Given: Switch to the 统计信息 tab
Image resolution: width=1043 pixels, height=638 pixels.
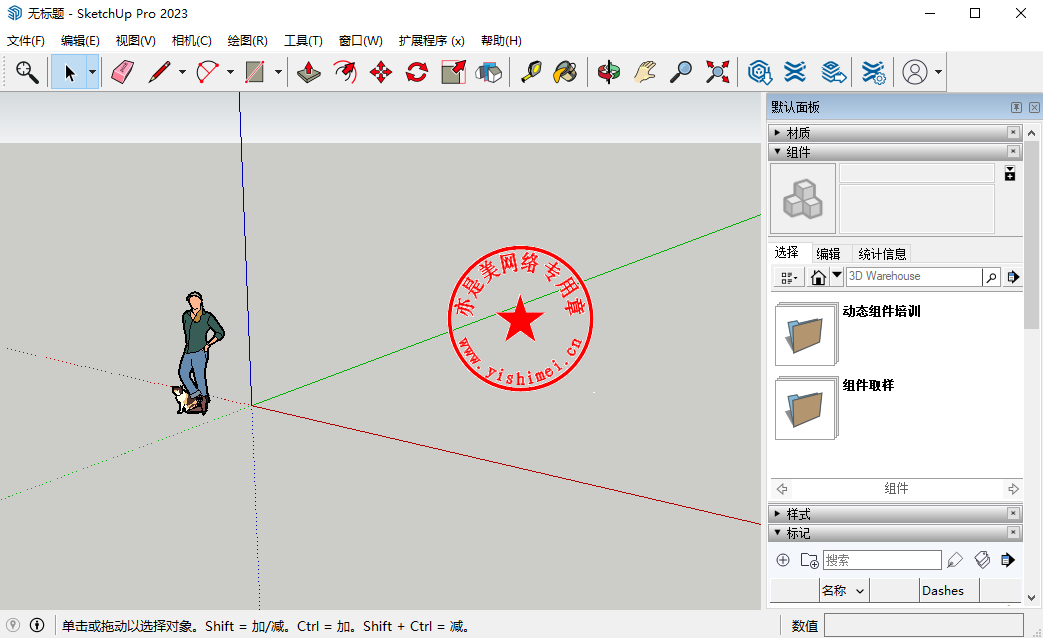Looking at the screenshot, I should [x=882, y=254].
